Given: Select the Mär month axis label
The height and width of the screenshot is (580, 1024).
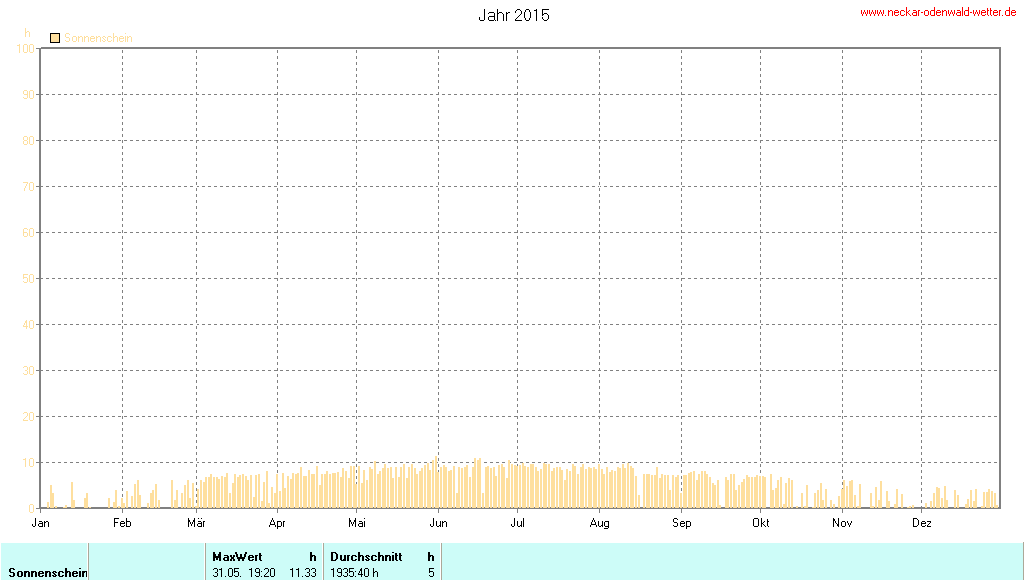Looking at the screenshot, I should [x=196, y=522].
